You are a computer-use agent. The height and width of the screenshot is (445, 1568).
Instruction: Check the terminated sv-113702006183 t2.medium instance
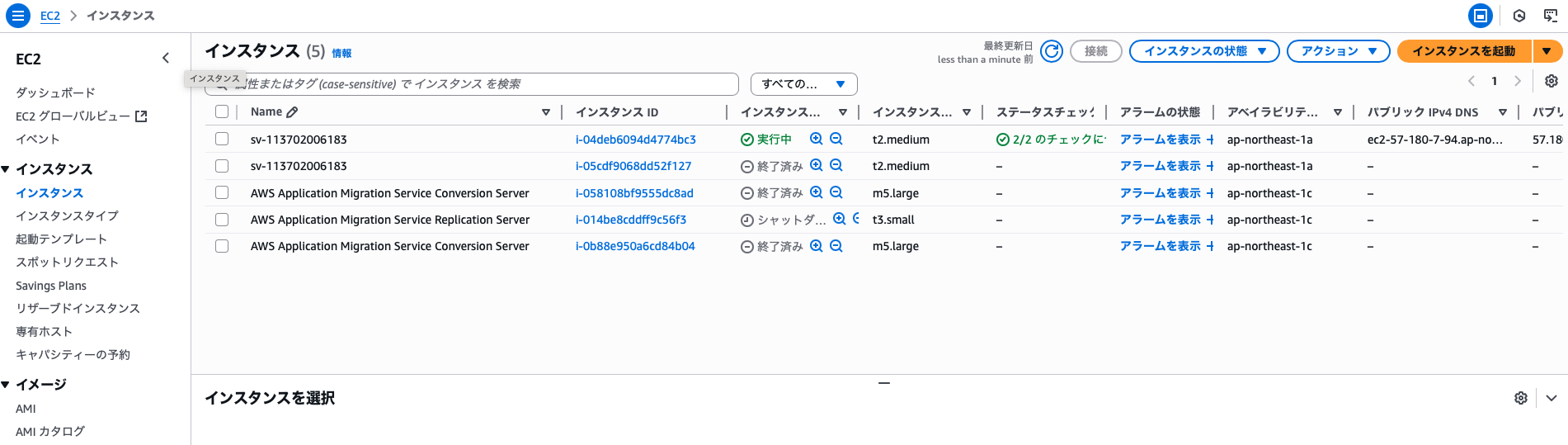tap(222, 166)
